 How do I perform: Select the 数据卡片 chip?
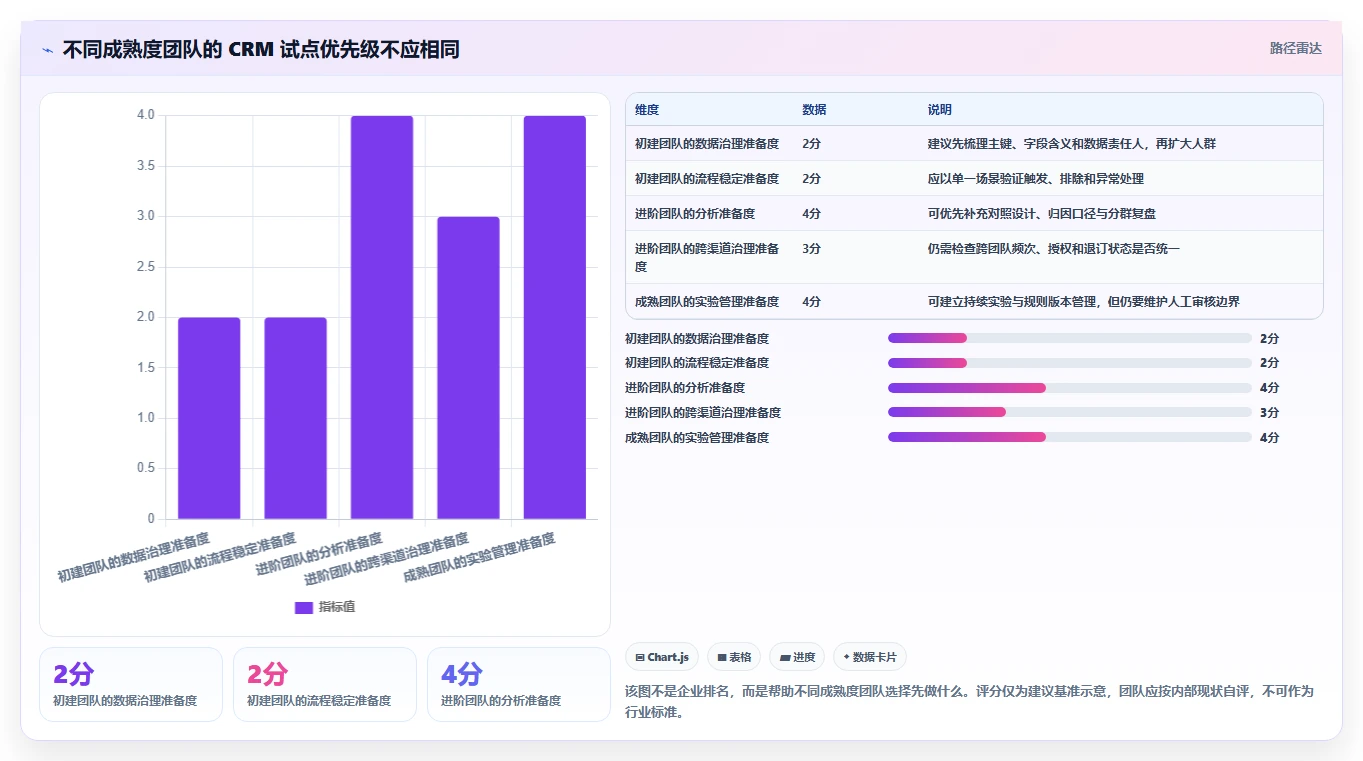pos(870,657)
